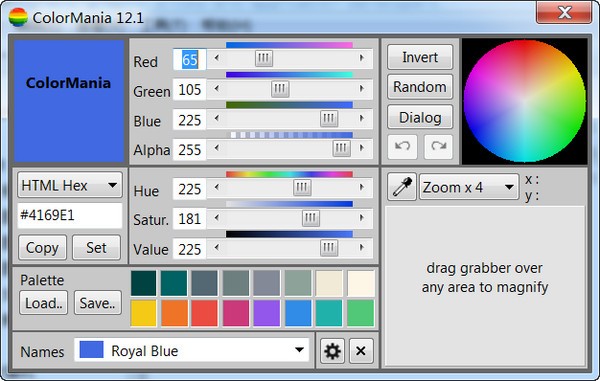600x381 pixels.
Task: Select the beige palette swatch
Action: coord(329,283)
